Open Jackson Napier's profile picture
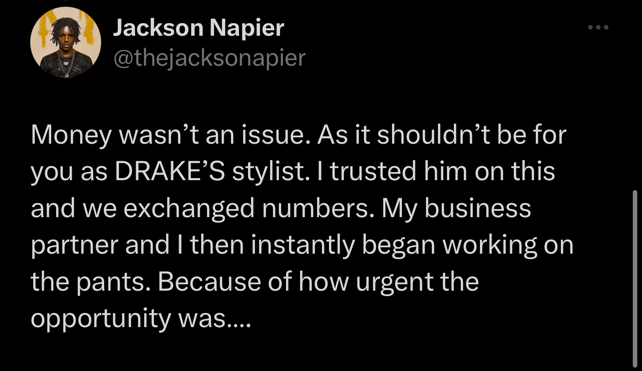Screen dimensions: 642x371 click(66, 42)
